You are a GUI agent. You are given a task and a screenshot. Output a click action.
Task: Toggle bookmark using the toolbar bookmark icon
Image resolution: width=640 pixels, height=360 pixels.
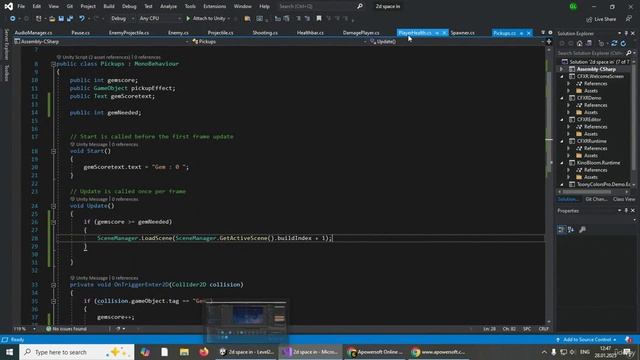tap(319, 19)
